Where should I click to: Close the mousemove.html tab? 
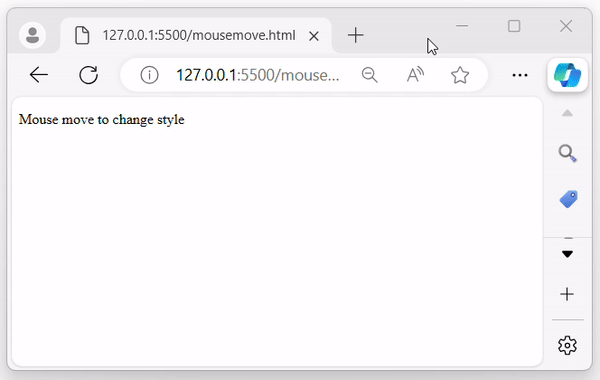point(314,36)
